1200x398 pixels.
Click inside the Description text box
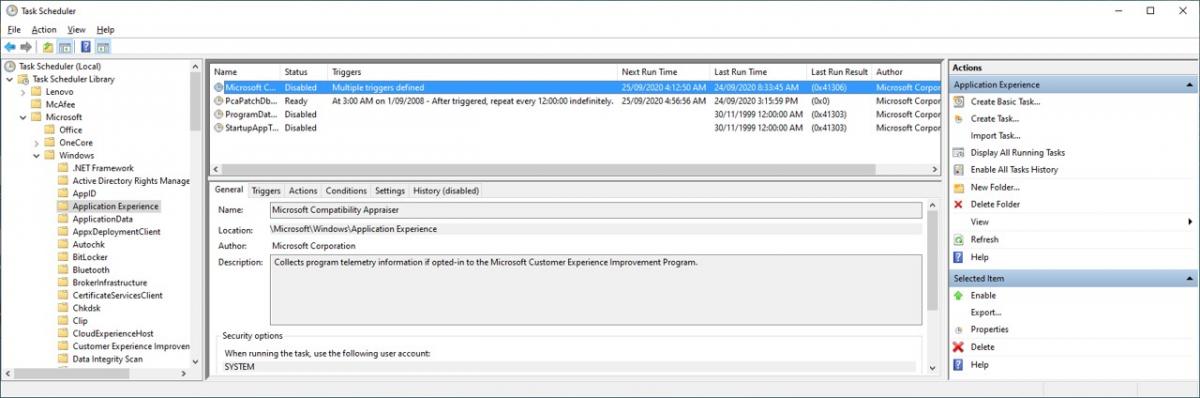pos(596,290)
